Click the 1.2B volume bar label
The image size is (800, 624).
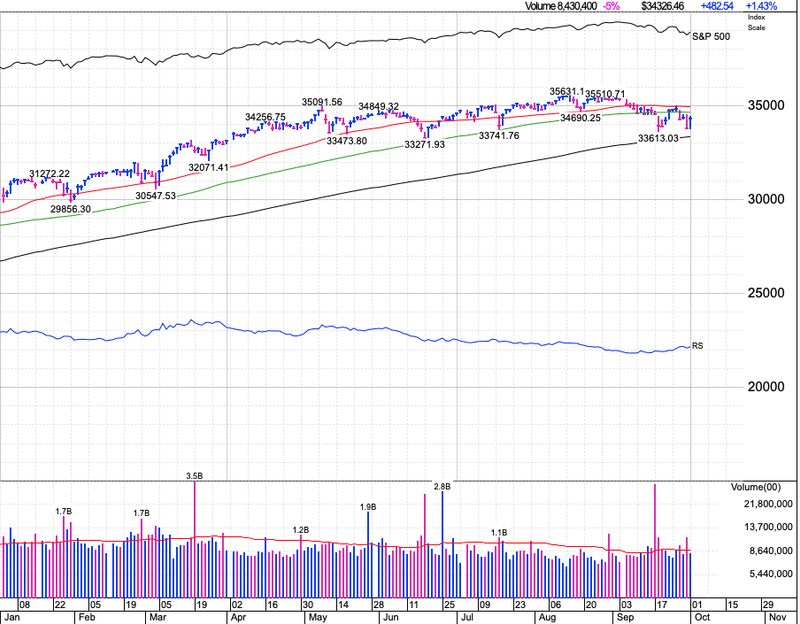pyautogui.click(x=301, y=531)
